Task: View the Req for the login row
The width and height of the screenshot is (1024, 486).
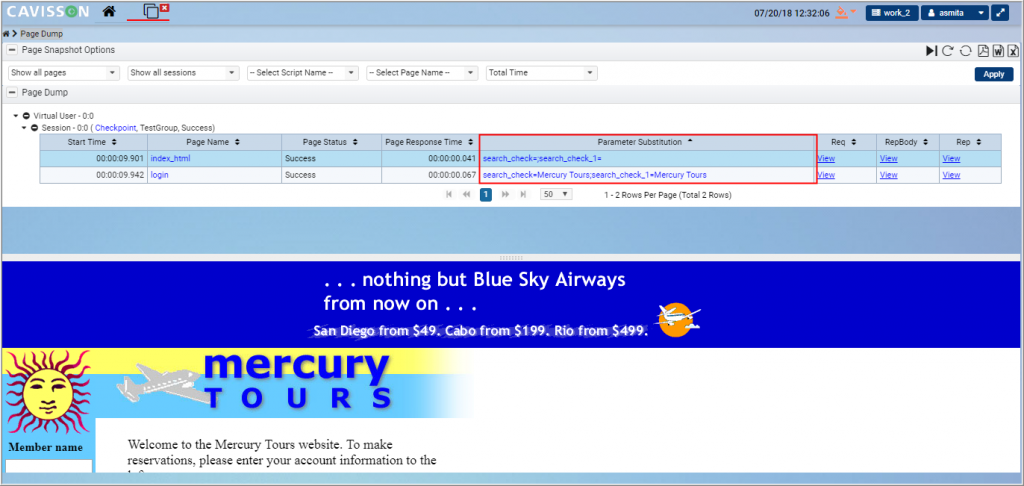Action: pyautogui.click(x=826, y=175)
